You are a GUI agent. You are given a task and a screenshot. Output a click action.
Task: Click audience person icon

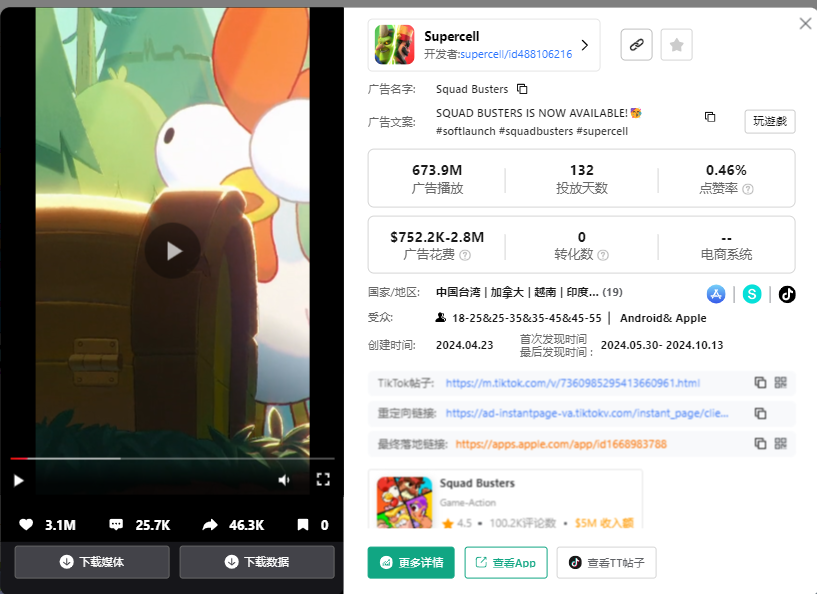point(441,317)
